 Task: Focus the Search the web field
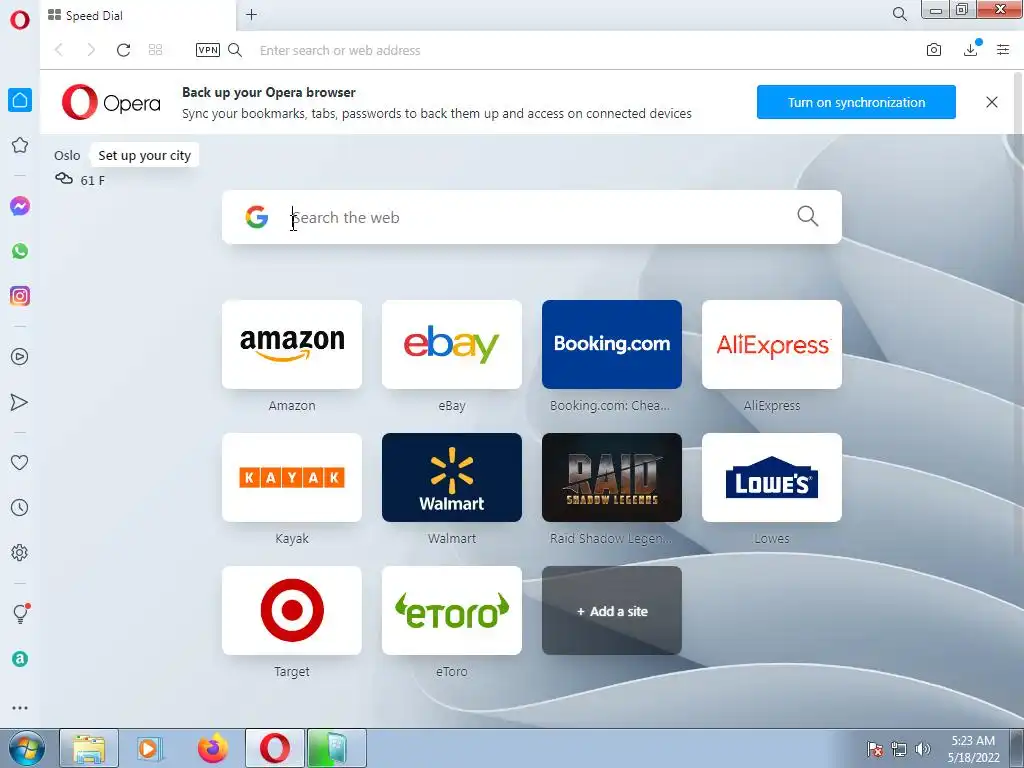[532, 217]
